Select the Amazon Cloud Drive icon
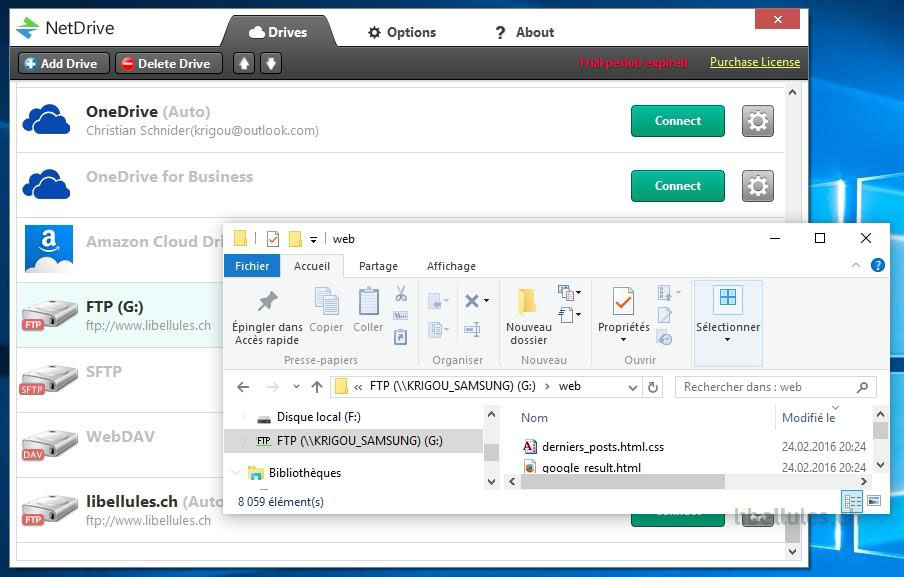 (x=49, y=248)
